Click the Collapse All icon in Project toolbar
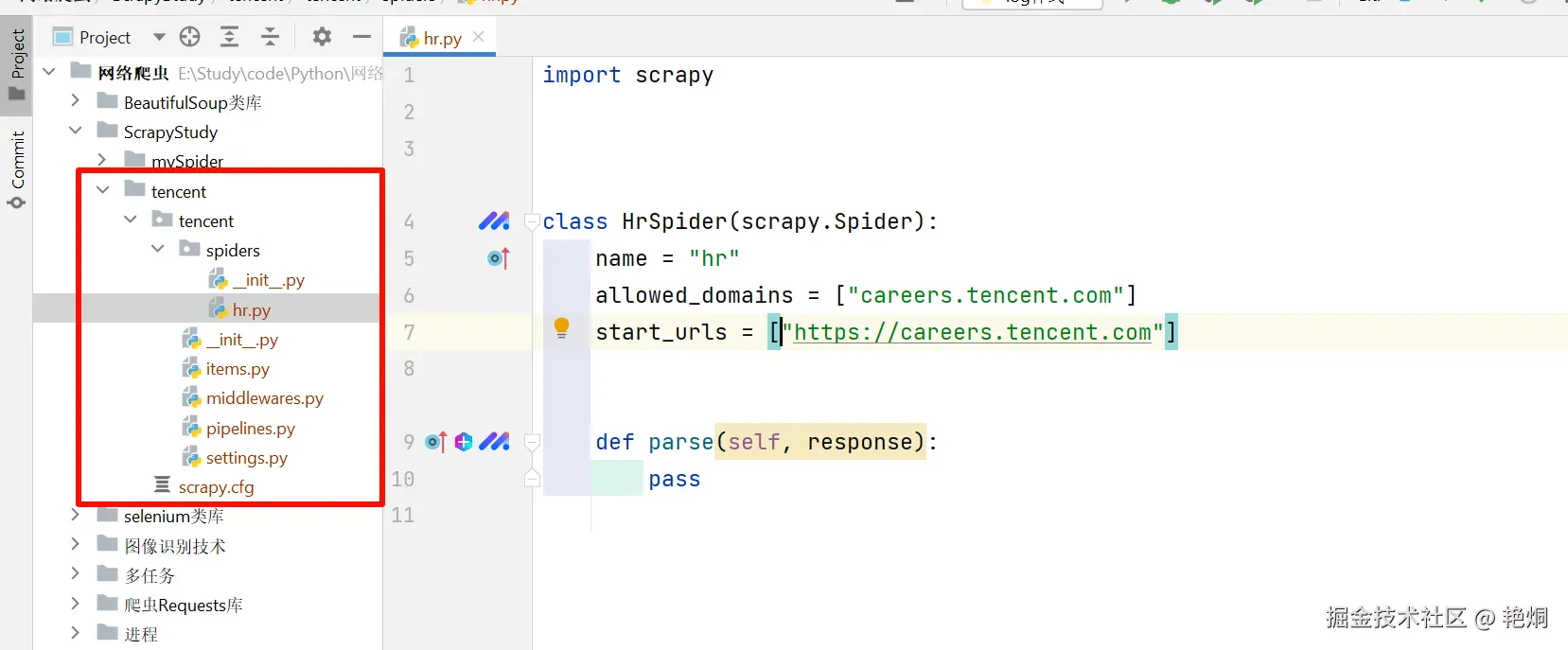Screen dimensions: 1568x650 (270, 37)
